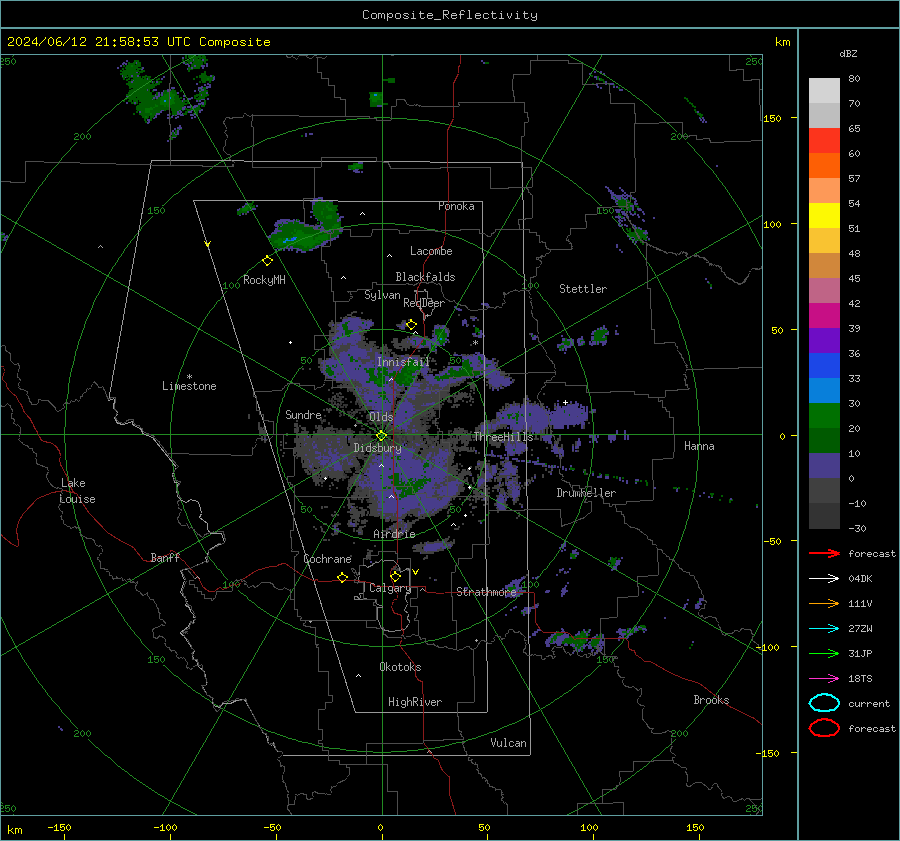Click the ThreeHills city label
This screenshot has width=900, height=841.
click(503, 437)
